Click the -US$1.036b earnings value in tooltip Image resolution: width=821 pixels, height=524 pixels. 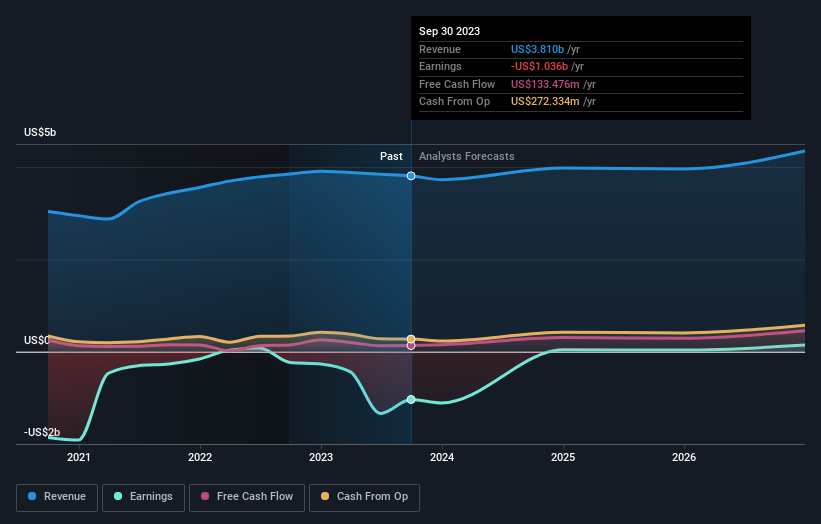539,66
